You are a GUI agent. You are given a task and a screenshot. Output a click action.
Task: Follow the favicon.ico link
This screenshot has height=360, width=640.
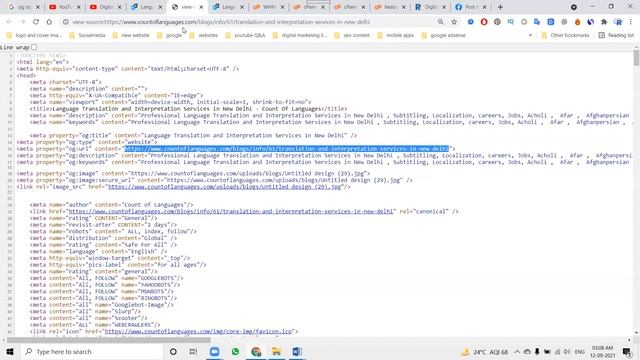coord(198,331)
